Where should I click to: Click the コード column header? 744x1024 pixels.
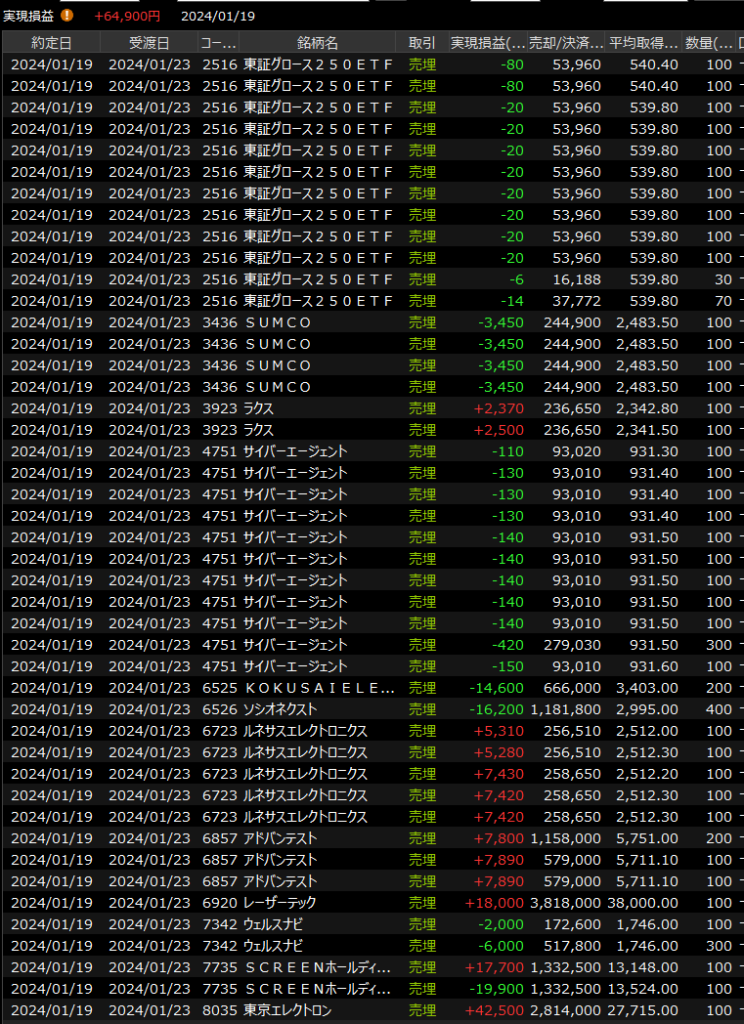click(x=219, y=42)
